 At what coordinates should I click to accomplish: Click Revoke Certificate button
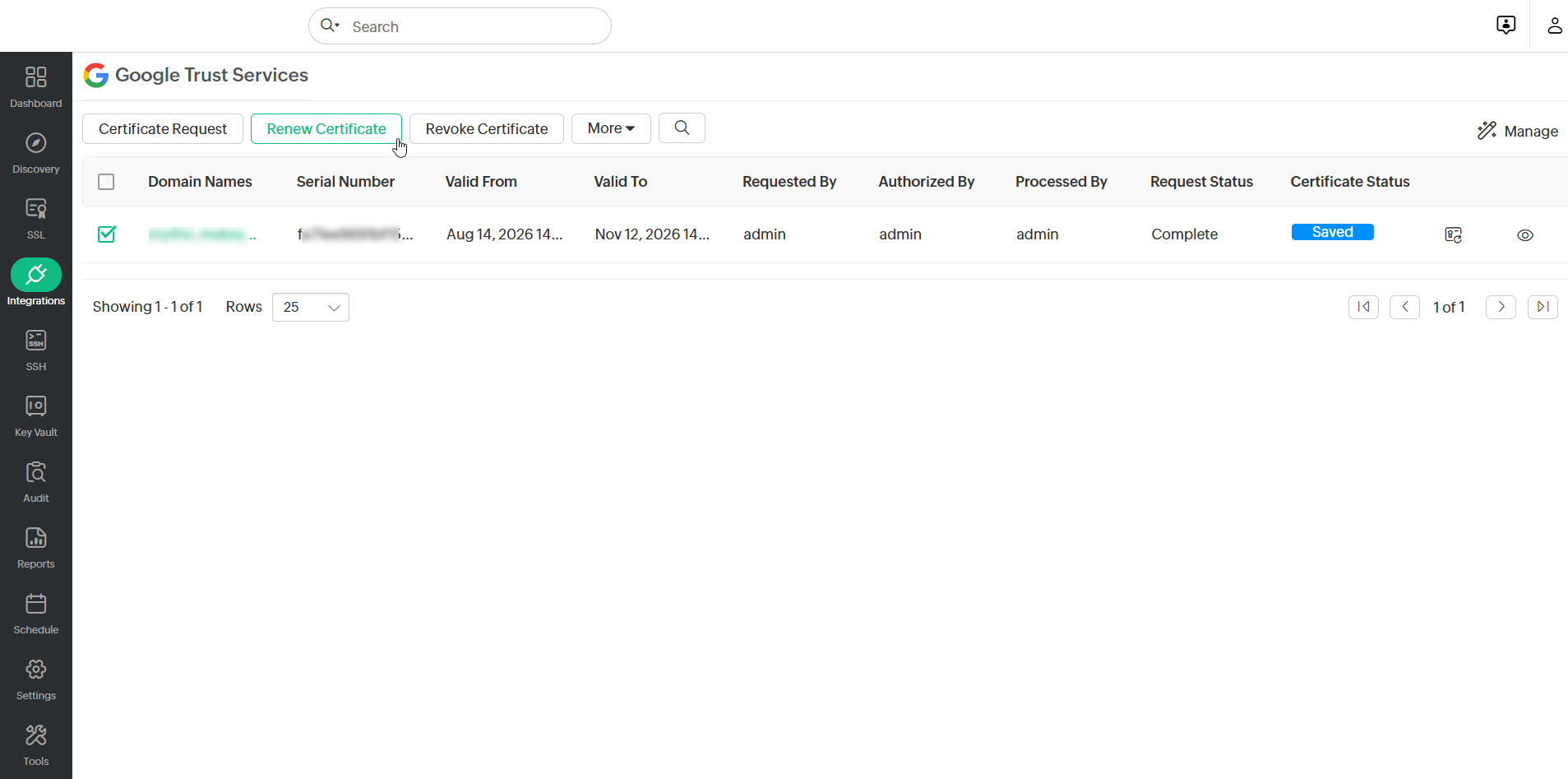point(487,129)
